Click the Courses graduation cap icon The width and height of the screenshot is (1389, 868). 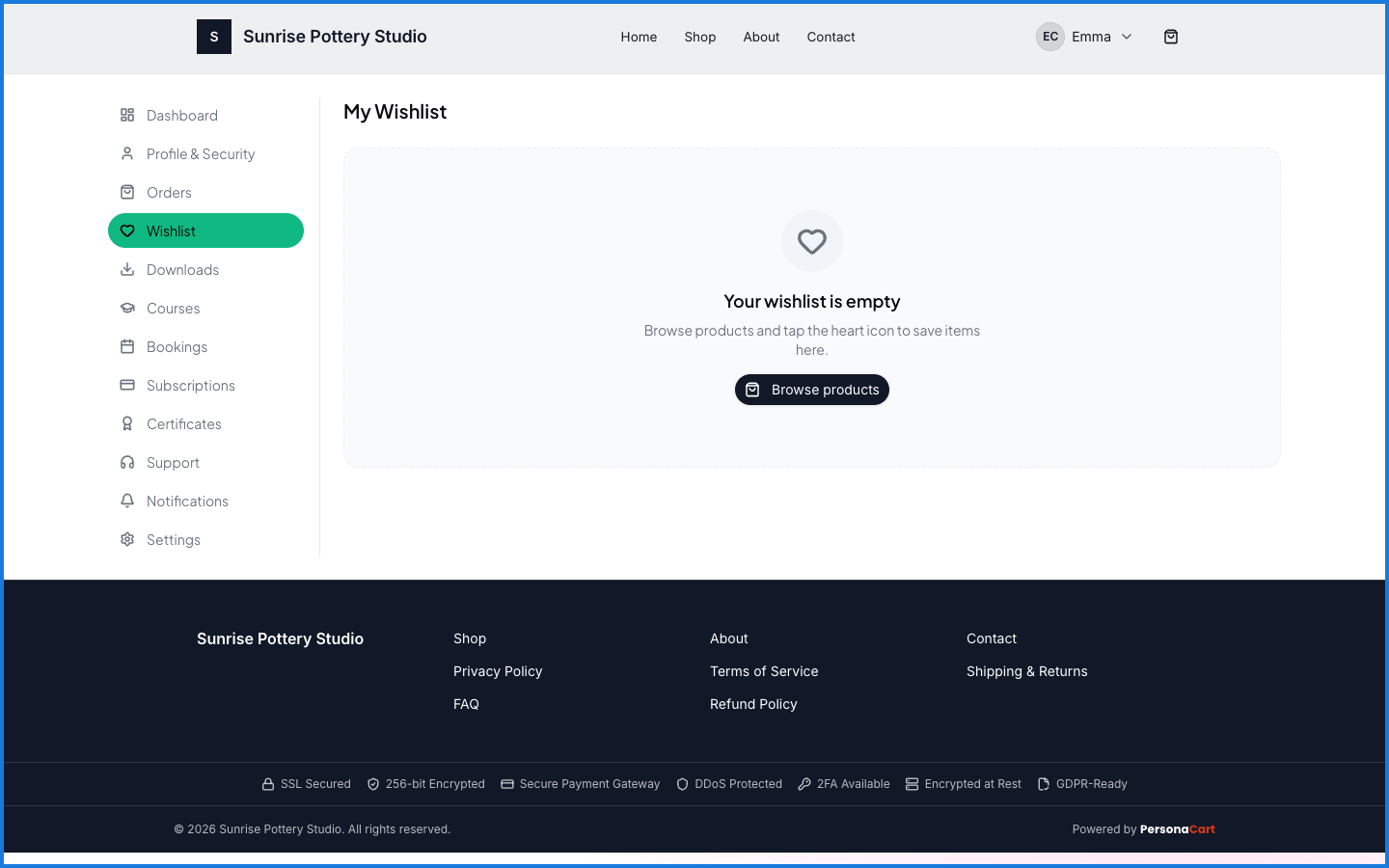click(127, 308)
